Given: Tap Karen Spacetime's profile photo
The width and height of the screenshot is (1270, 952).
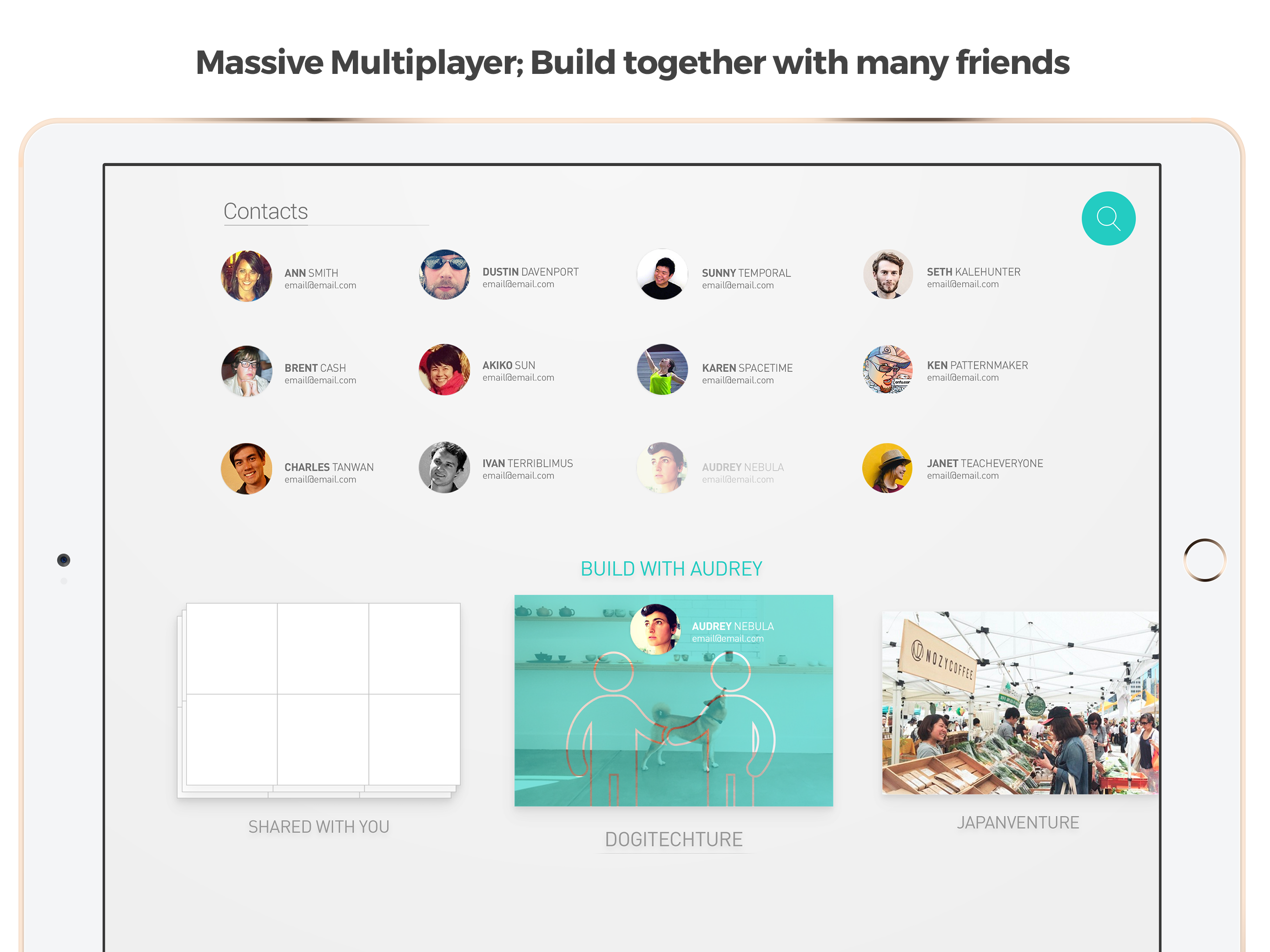Looking at the screenshot, I should (662, 369).
